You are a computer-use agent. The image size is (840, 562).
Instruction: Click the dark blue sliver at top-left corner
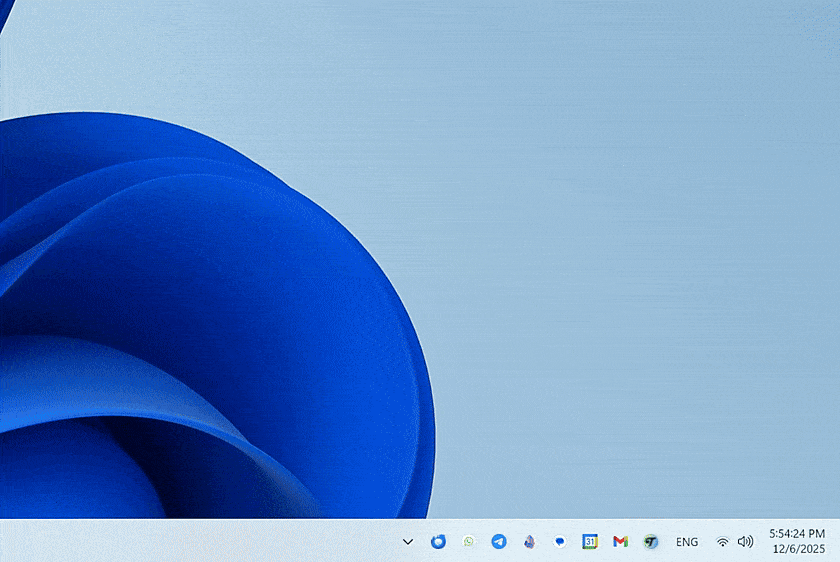coord(2,15)
